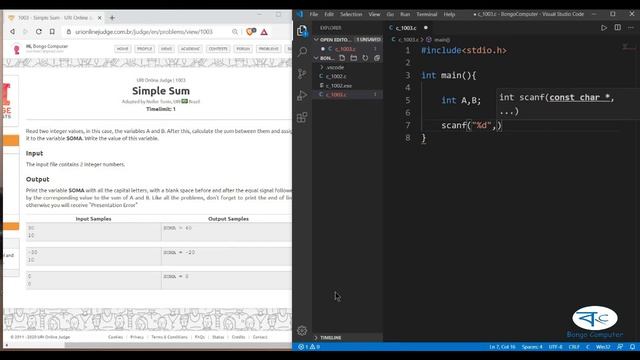Screen dimensions: 640x360
Task: Bookmark the page in the browser
Action: coord(52,31)
